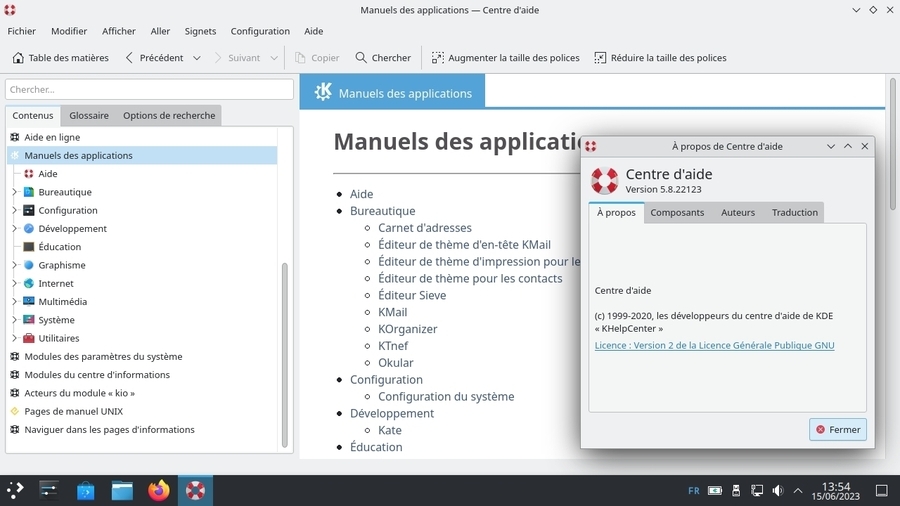Click the Utilitaires toolbox icon
Viewport: 900px width, 506px height.
(x=29, y=338)
